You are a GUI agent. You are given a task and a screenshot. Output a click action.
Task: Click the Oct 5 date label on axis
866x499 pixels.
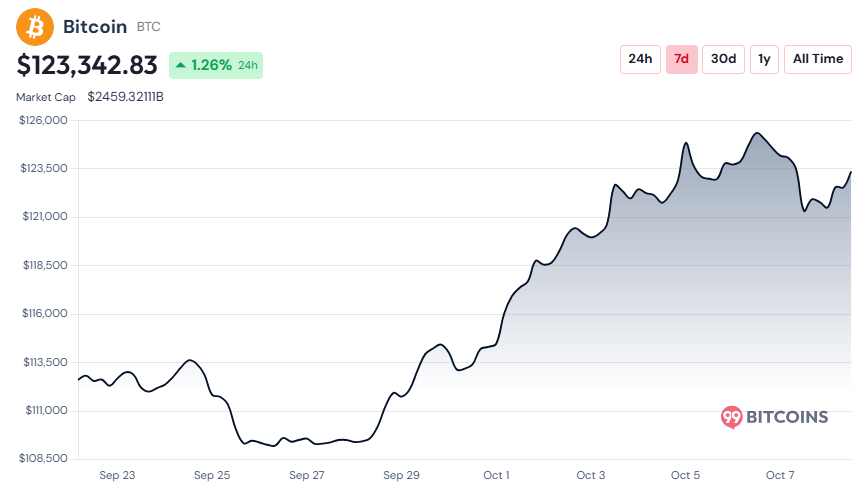[685, 475]
